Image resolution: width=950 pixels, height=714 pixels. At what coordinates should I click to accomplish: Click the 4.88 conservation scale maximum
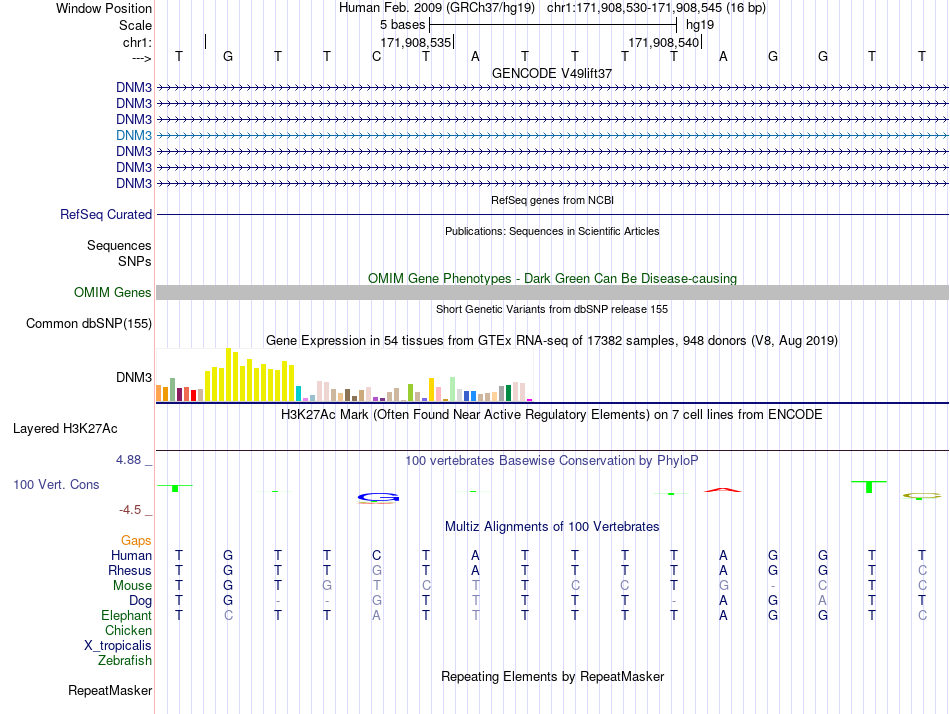(128, 460)
